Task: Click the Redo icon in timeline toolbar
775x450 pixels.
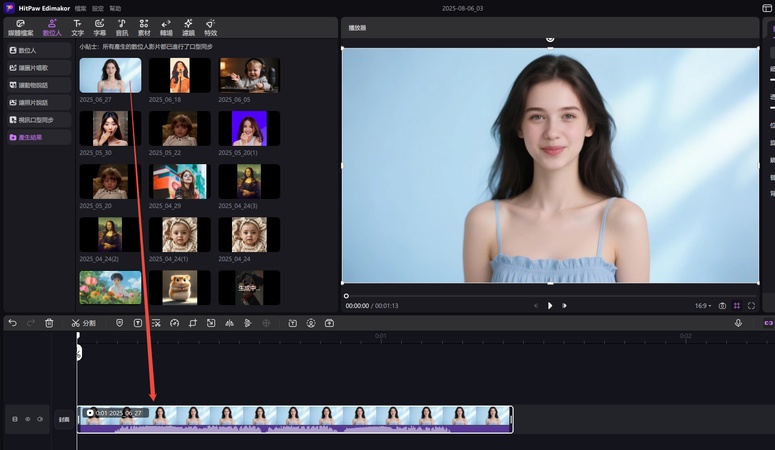Action: point(31,323)
